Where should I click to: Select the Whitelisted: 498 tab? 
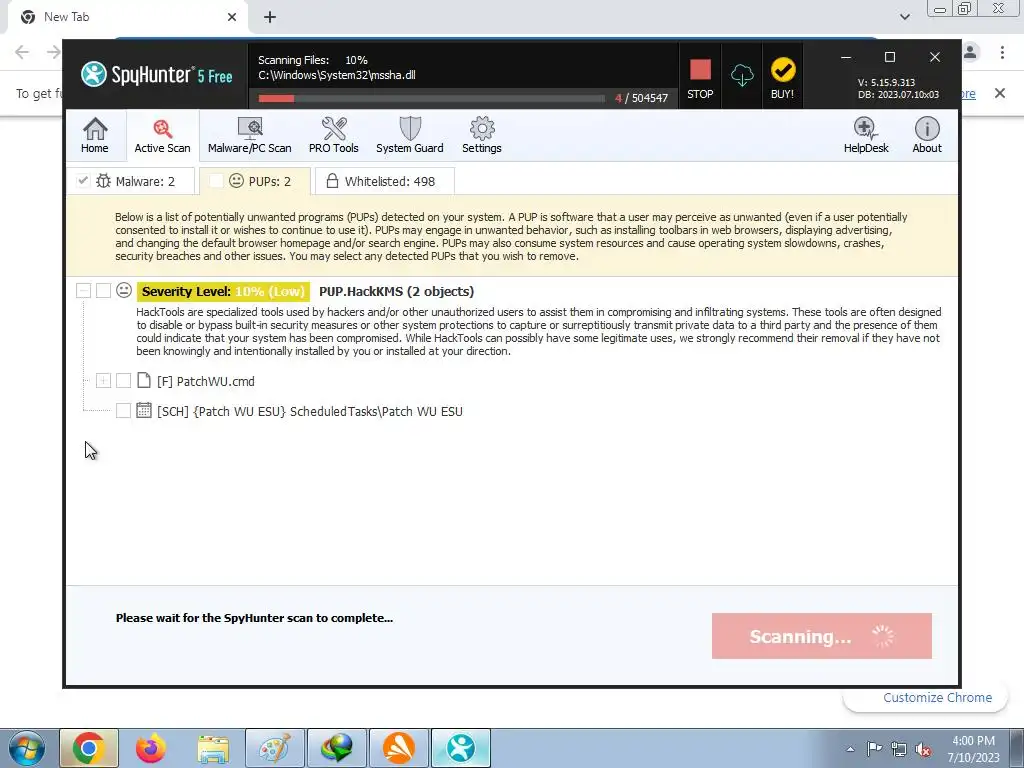pos(385,181)
